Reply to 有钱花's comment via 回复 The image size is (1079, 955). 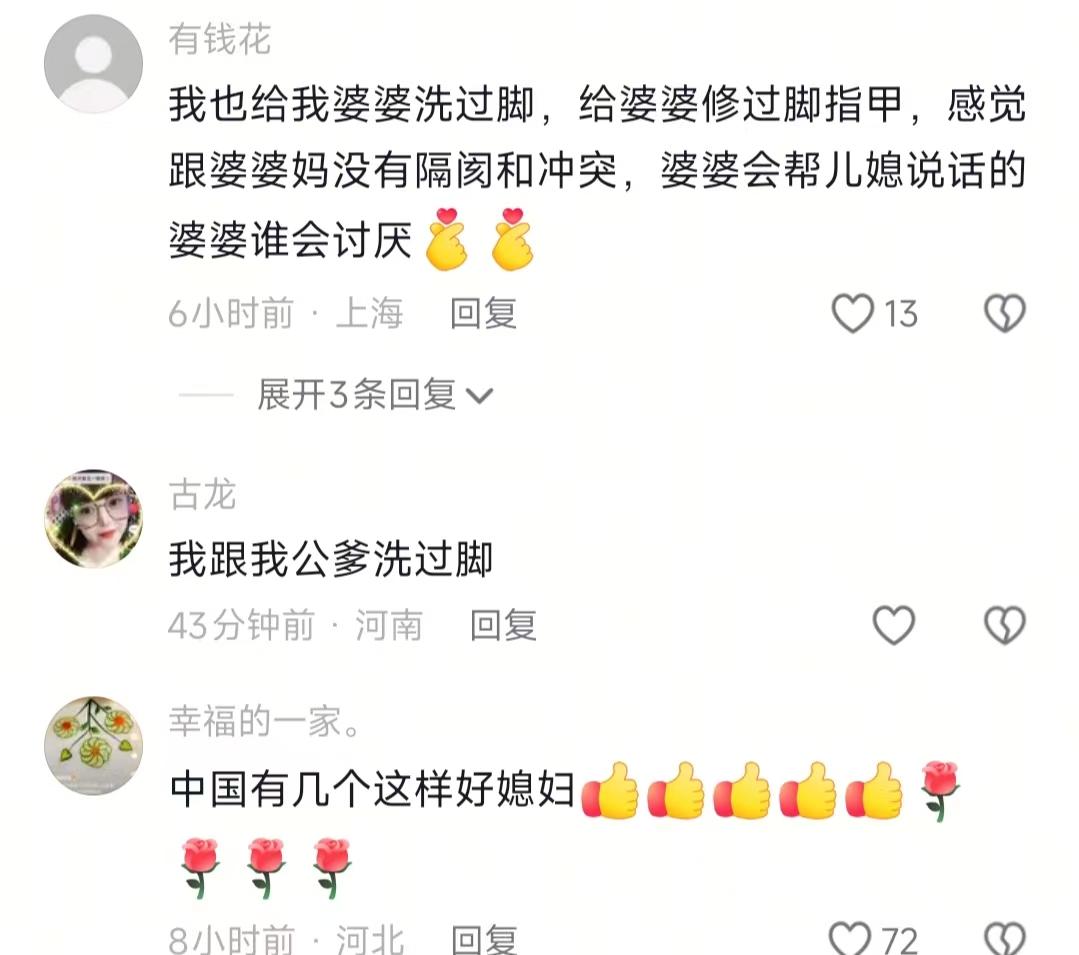pos(483,314)
